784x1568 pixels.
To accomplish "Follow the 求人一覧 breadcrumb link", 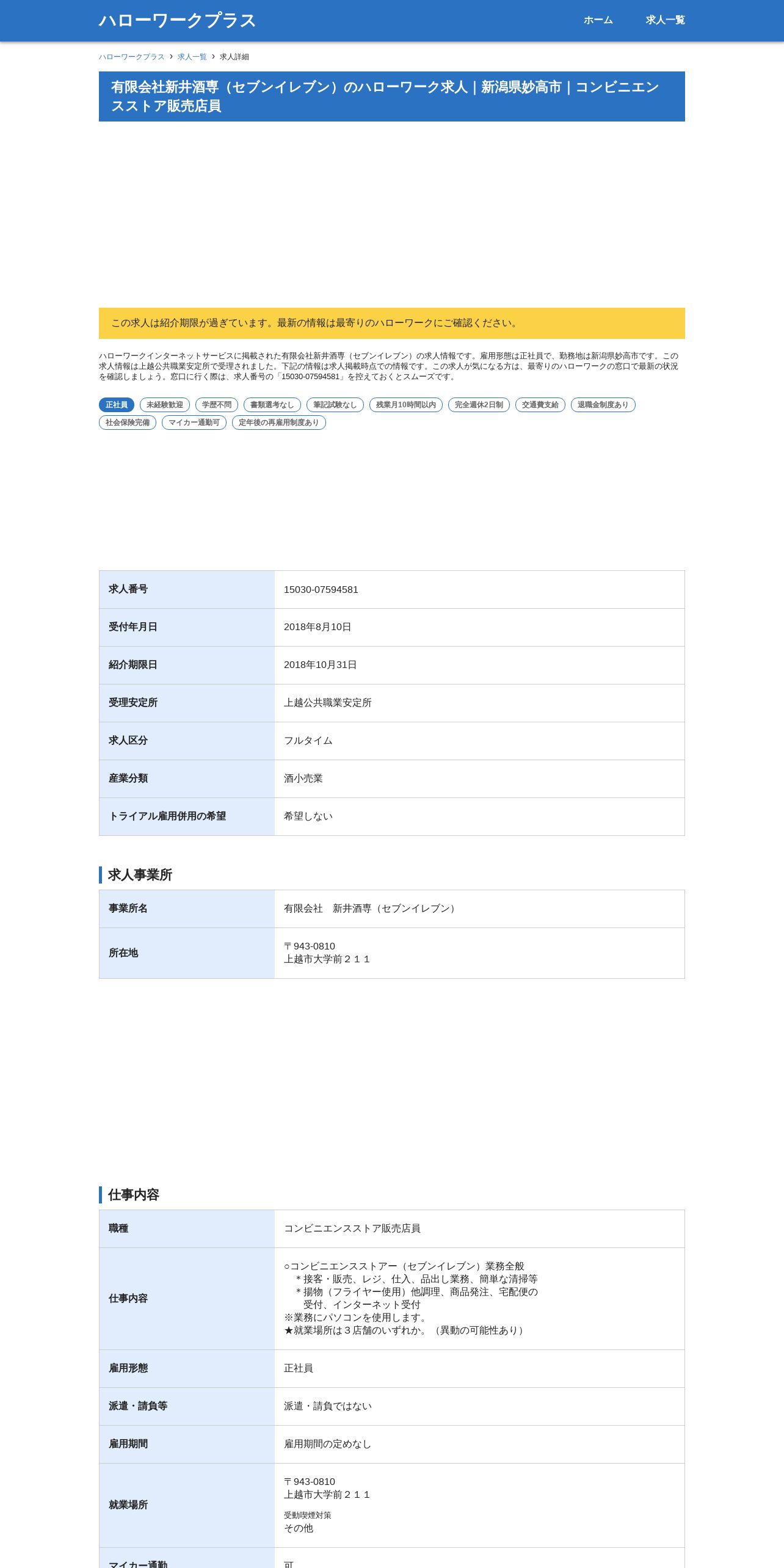I will coord(192,57).
